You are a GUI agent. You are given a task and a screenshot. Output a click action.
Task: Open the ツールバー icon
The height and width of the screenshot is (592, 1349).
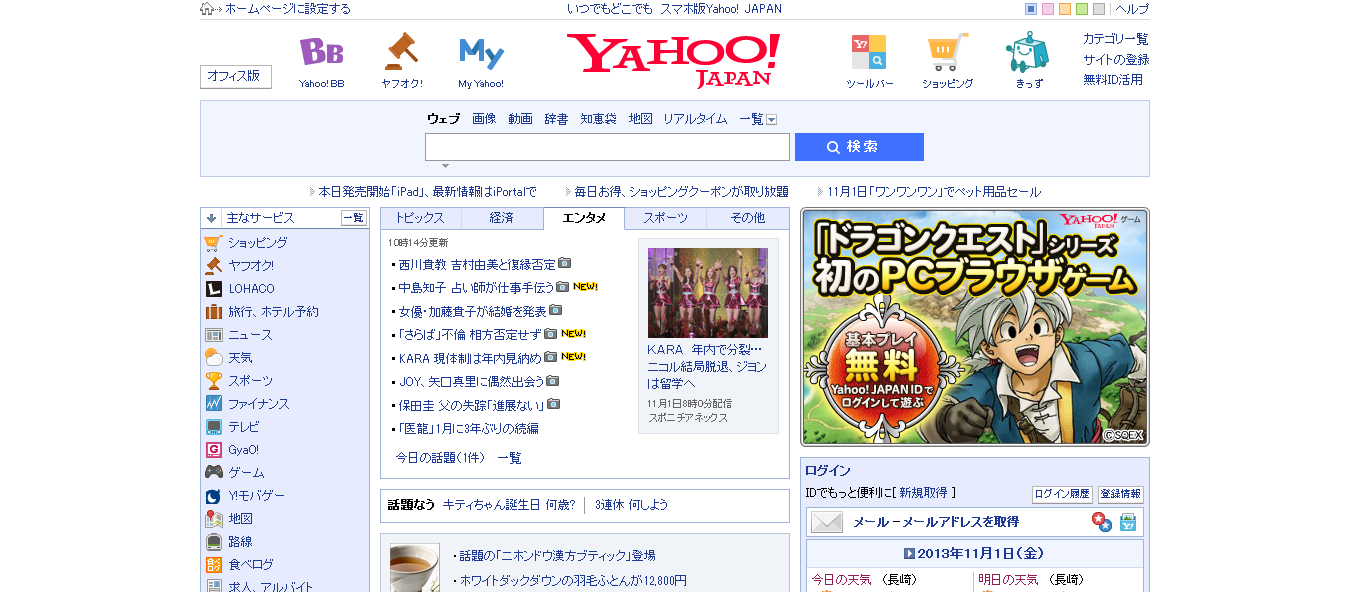point(869,51)
